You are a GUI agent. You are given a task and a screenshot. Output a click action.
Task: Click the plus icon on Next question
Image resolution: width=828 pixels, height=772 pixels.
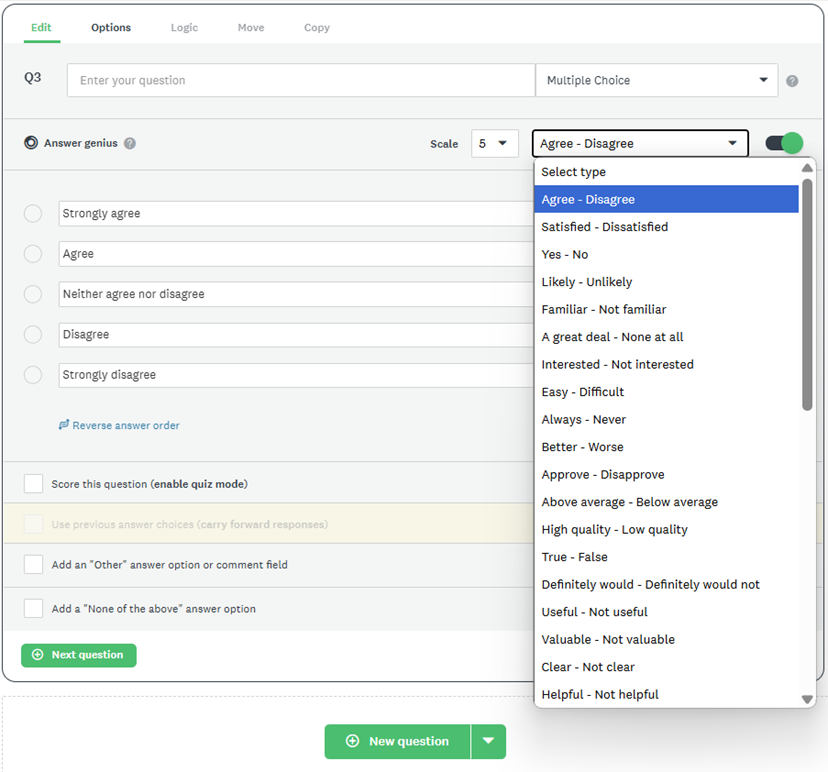[38, 655]
